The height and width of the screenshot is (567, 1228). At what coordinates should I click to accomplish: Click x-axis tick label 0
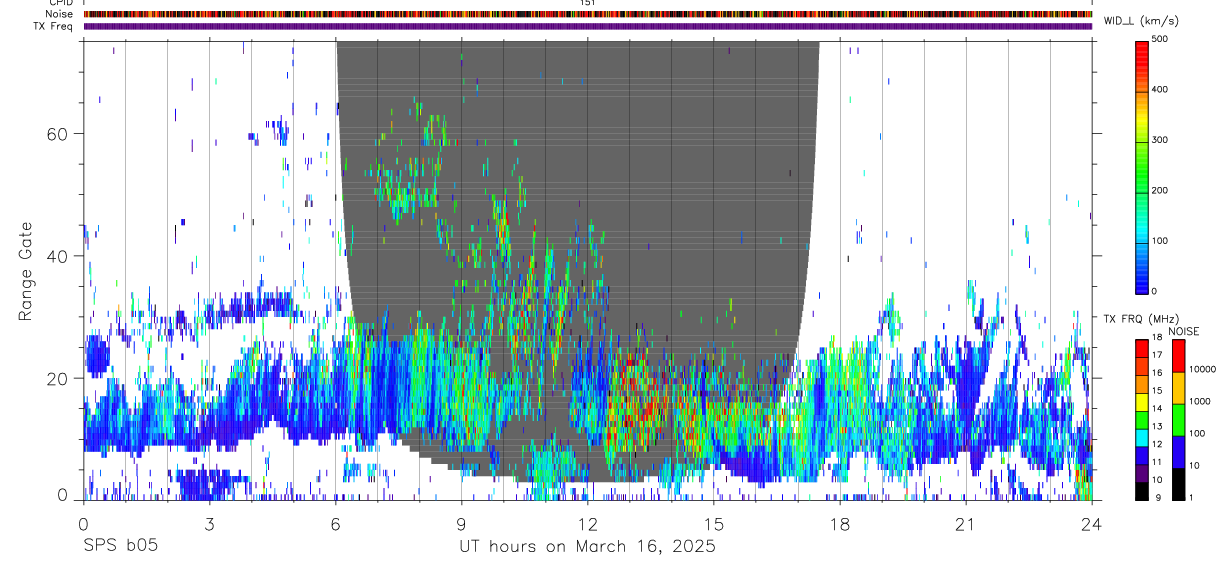tap(83, 523)
